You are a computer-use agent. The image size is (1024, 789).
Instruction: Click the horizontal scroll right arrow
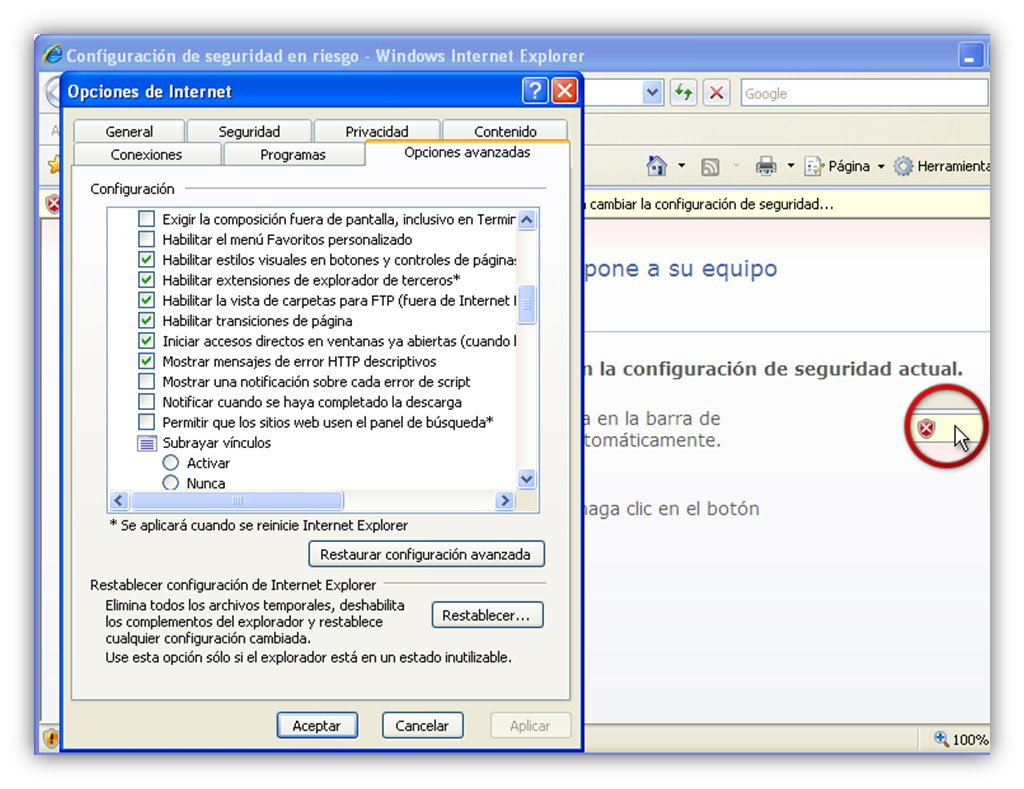pyautogui.click(x=504, y=500)
